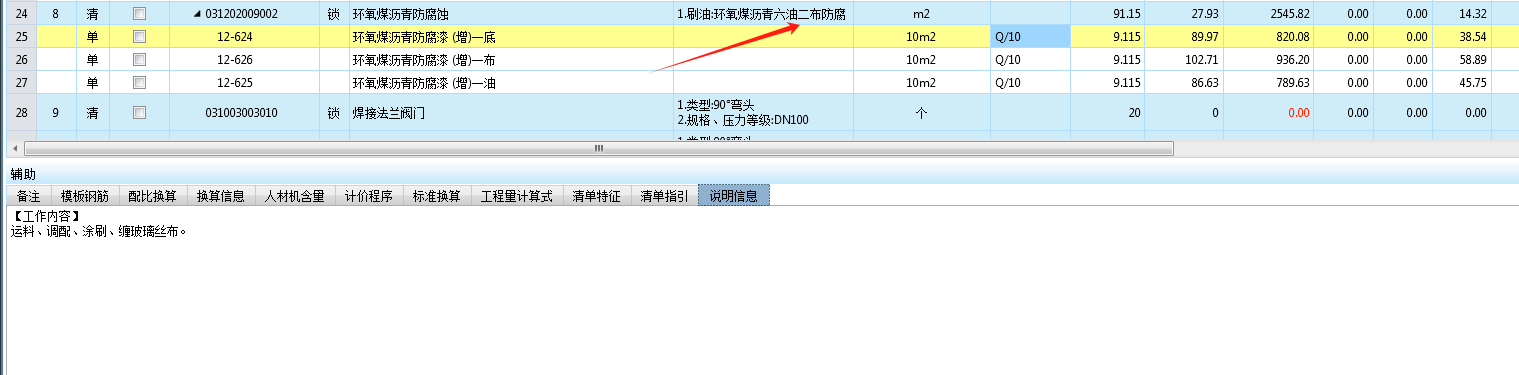Screen dimensions: 1519x375
Task: Click the highlighted Q/10 cell in row 25
Action: 1030,36
